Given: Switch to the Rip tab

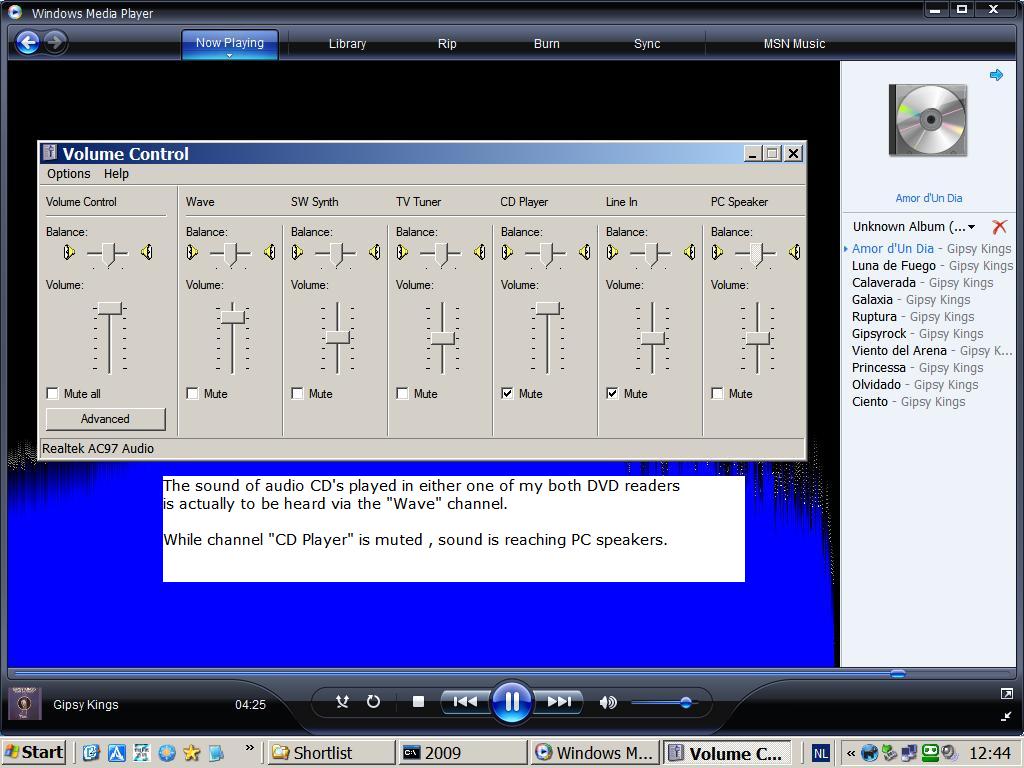Looking at the screenshot, I should click(447, 44).
